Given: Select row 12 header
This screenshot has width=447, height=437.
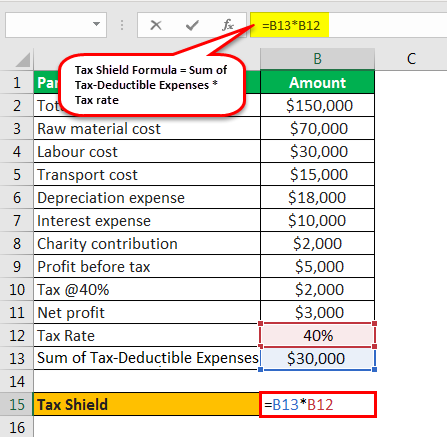Looking at the screenshot, I should coord(17,335).
